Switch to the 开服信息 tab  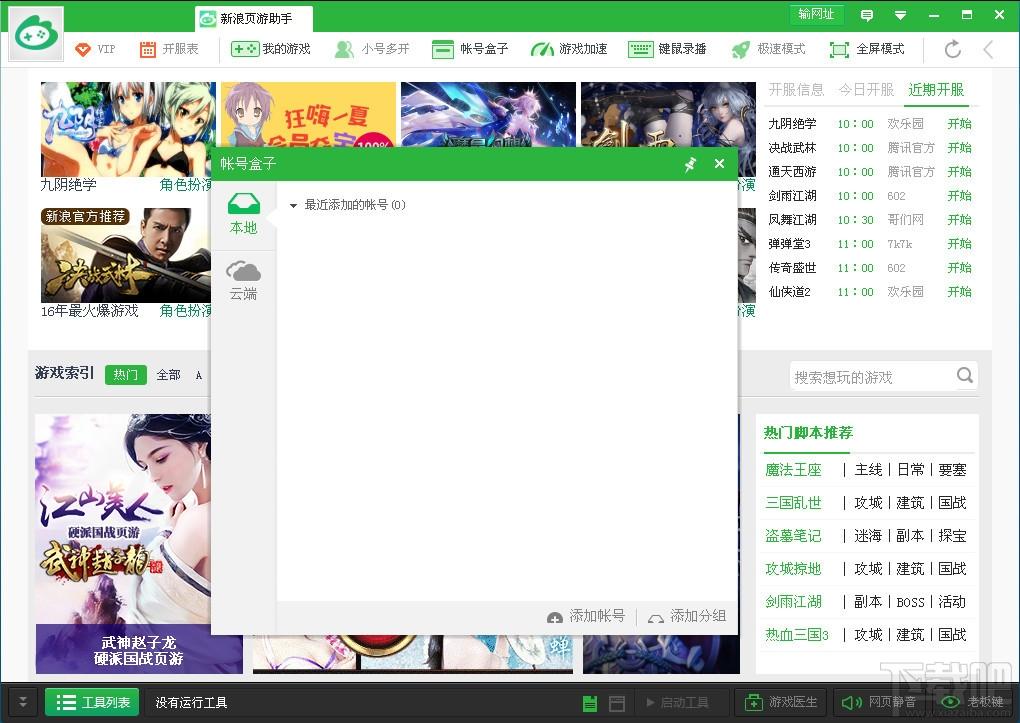click(796, 90)
